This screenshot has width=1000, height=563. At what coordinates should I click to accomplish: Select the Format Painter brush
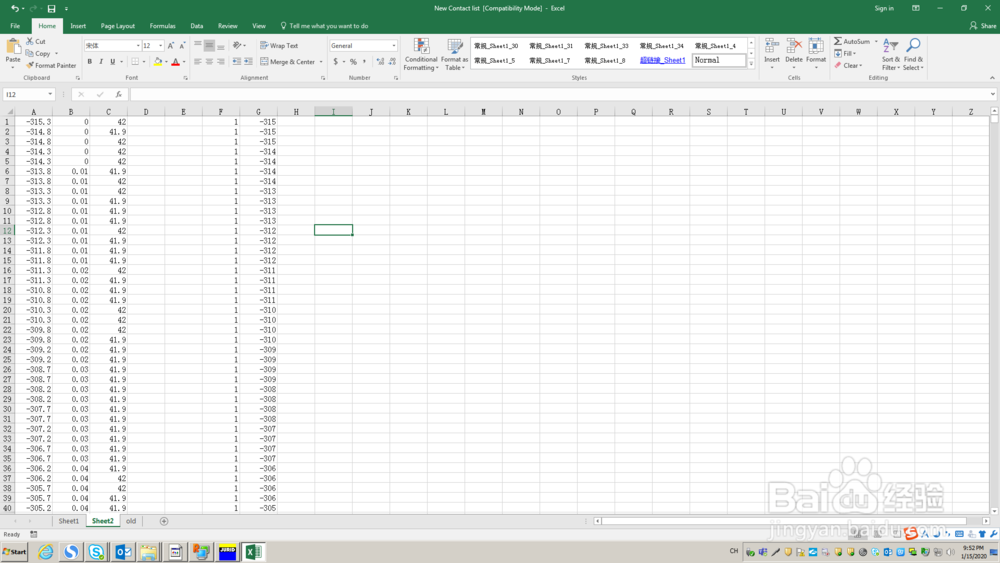click(x=30, y=65)
